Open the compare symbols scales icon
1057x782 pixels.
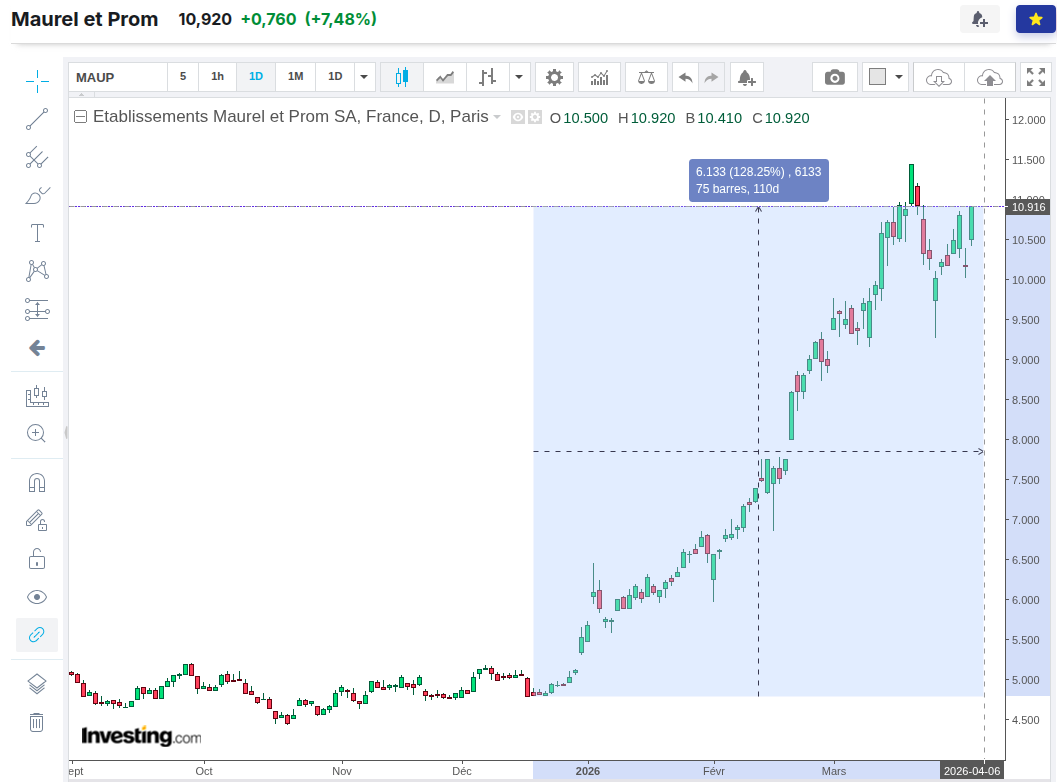pos(646,78)
